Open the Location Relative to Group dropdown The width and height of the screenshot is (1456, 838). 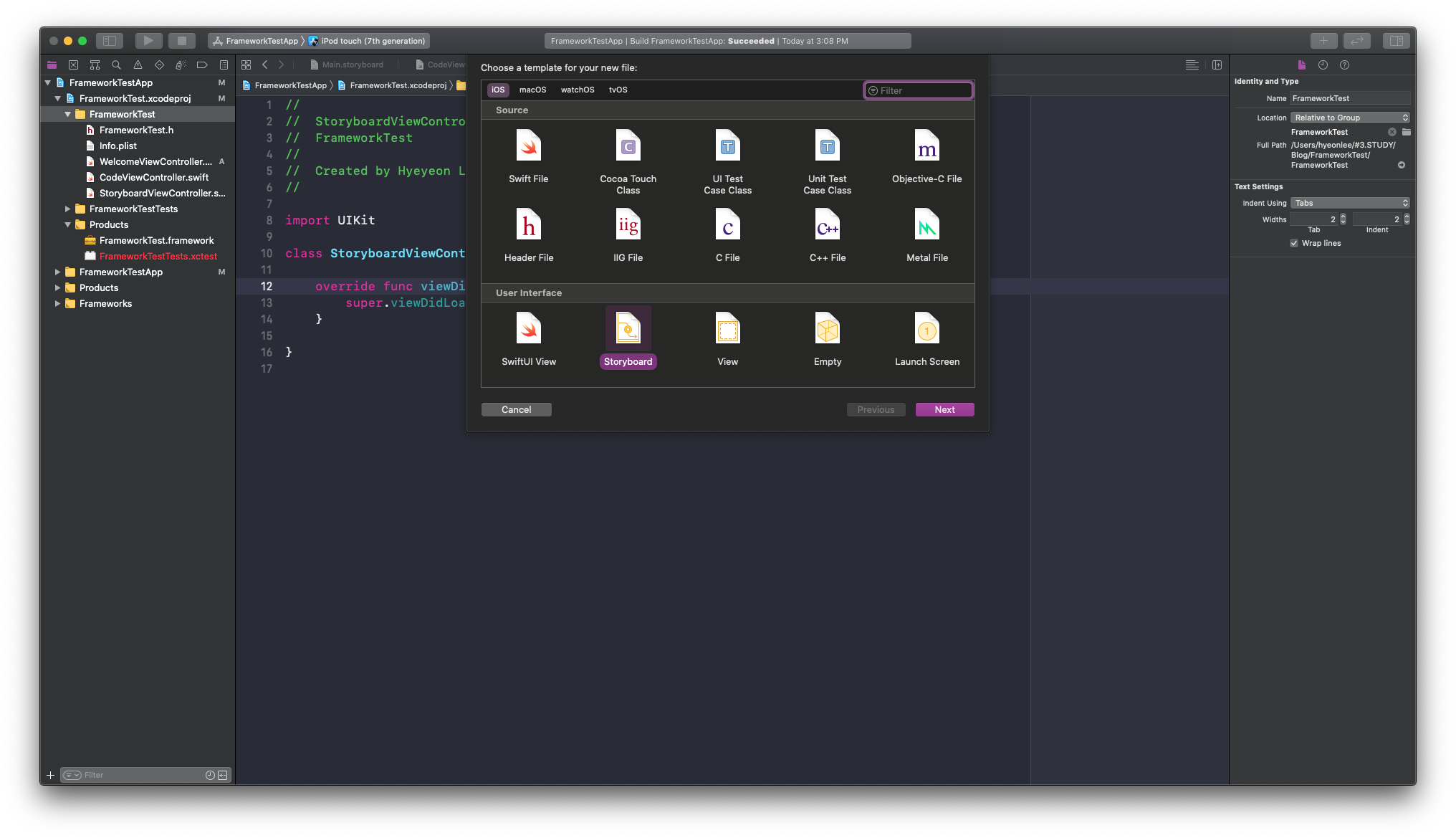pos(1350,118)
